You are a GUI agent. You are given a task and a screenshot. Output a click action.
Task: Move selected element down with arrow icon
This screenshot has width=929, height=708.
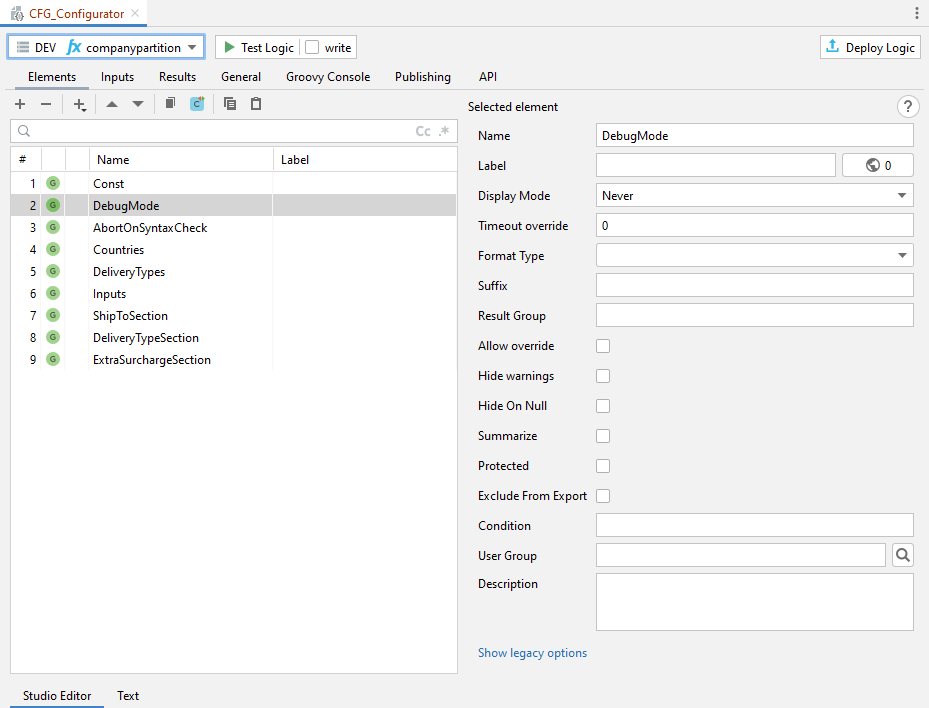click(138, 104)
